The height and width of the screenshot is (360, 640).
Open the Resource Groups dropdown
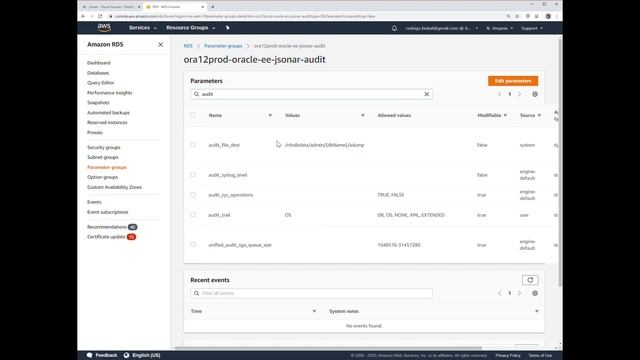(190, 28)
